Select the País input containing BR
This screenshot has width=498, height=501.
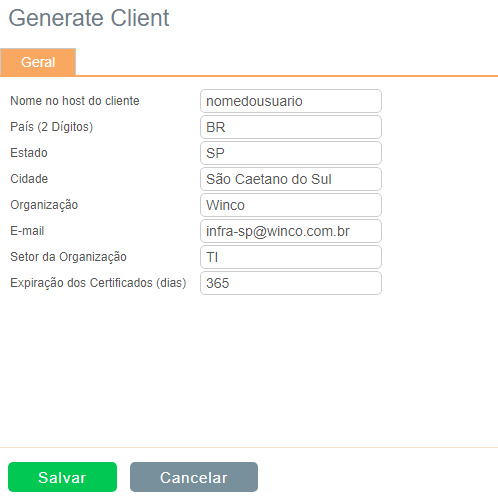click(x=291, y=127)
